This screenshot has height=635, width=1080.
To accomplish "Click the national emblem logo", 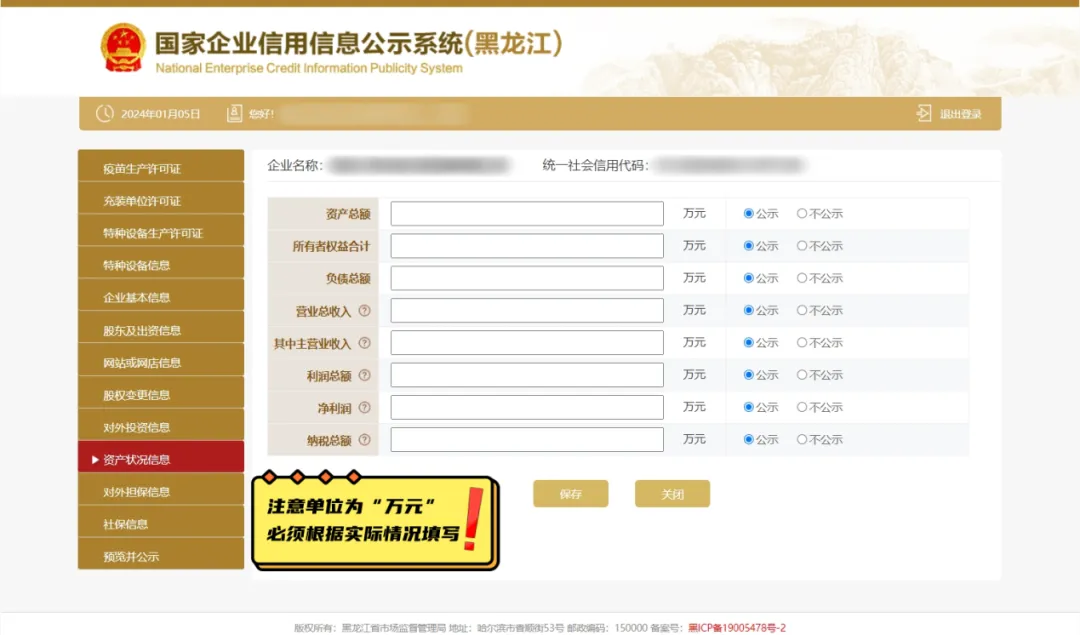I will (x=123, y=48).
